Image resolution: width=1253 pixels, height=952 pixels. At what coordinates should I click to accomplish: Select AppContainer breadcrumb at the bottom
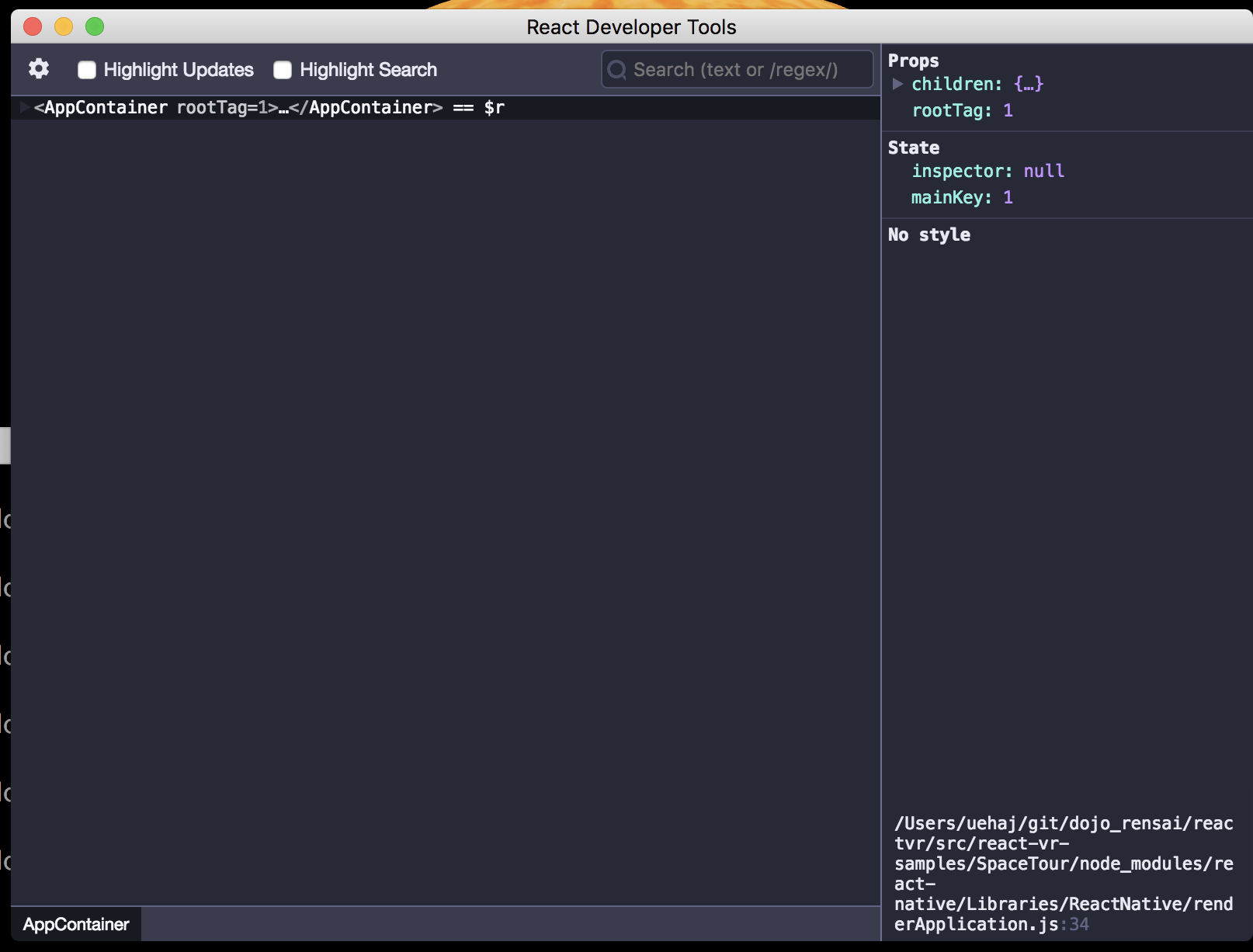click(x=76, y=924)
